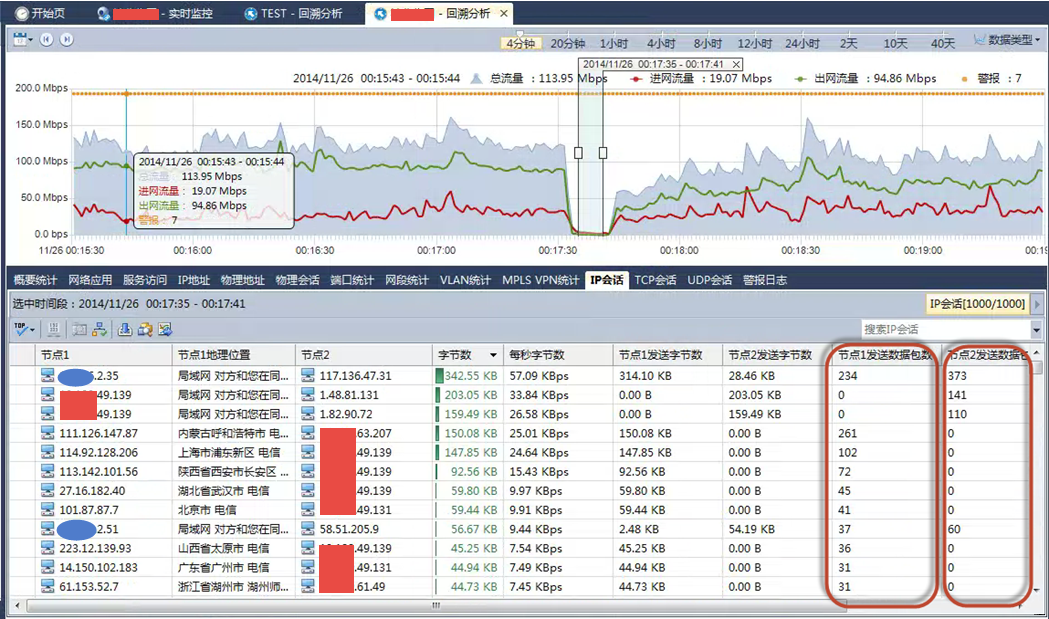
Task: Open the TEST - 回溯分析 tab
Action: (300, 14)
